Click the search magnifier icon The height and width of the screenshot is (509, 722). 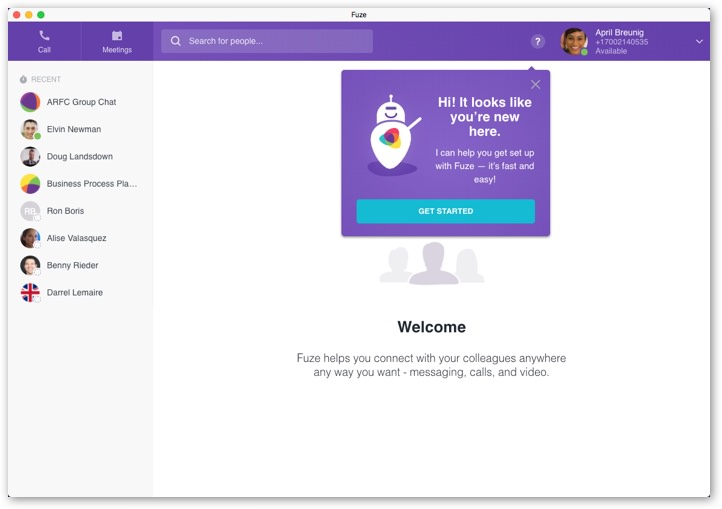175,41
